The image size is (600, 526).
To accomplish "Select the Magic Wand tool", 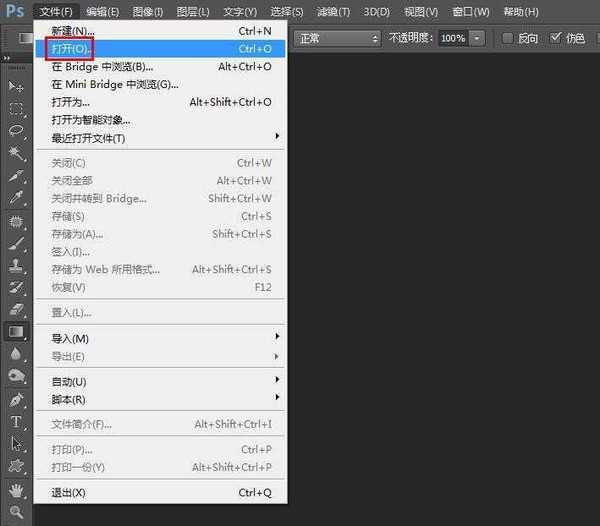I will coord(16,153).
